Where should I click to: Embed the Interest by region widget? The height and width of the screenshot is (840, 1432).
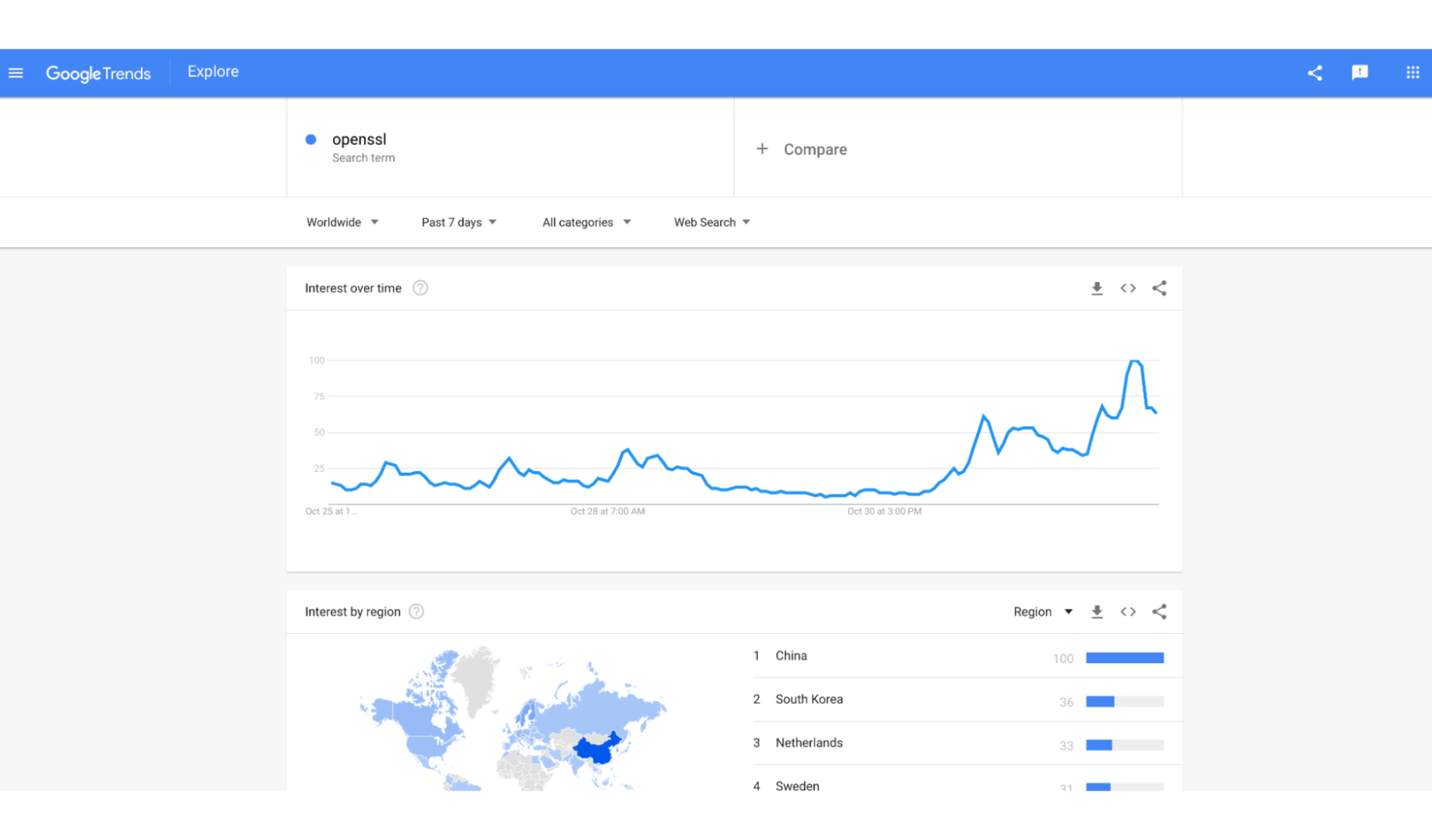tap(1128, 612)
